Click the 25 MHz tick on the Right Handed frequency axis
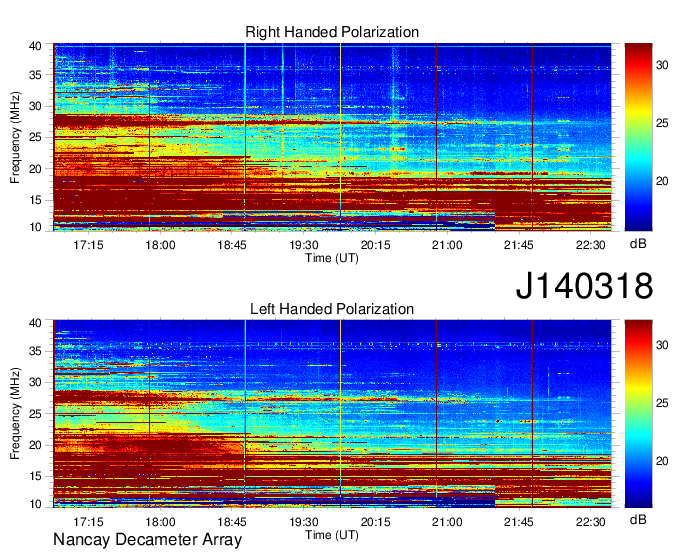The image size is (680, 552). coord(35,137)
